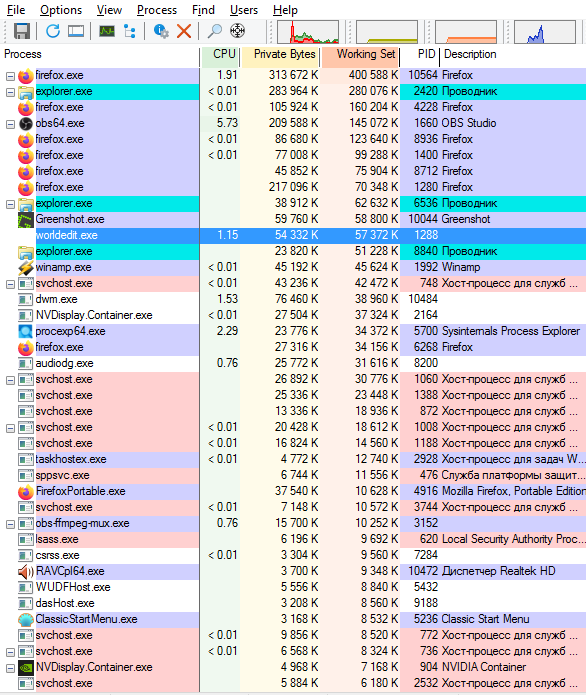
Task: Click the 5.73 CPU value for obs64.exe
Action: click(x=227, y=123)
